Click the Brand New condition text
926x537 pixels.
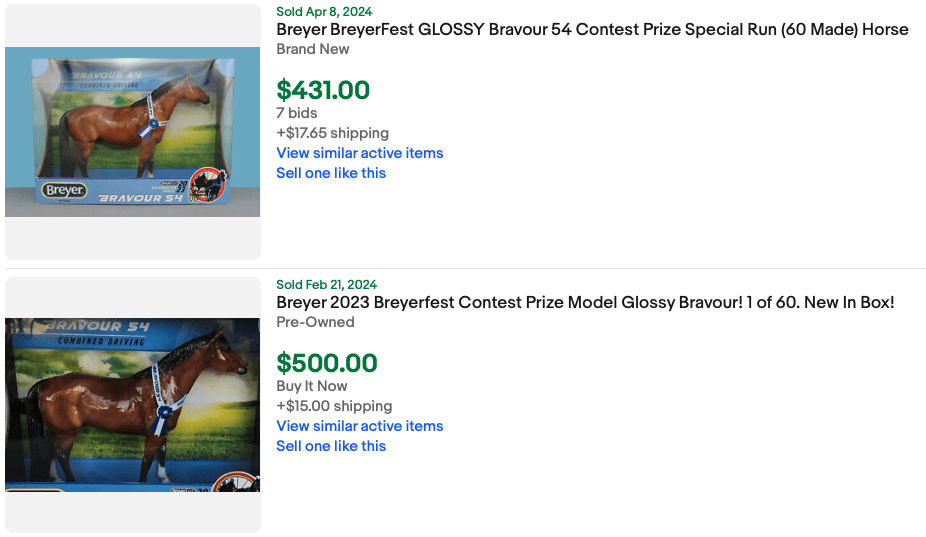313,49
